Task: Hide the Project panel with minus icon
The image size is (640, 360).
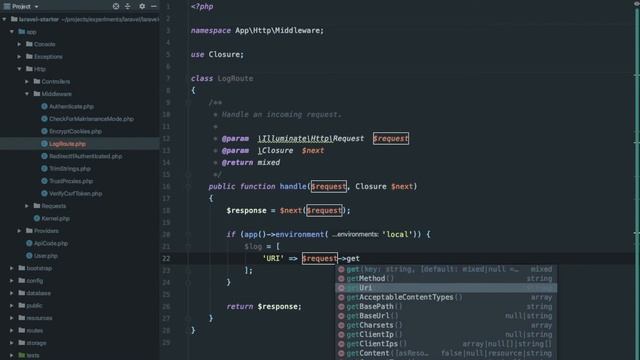Action: coord(153,6)
